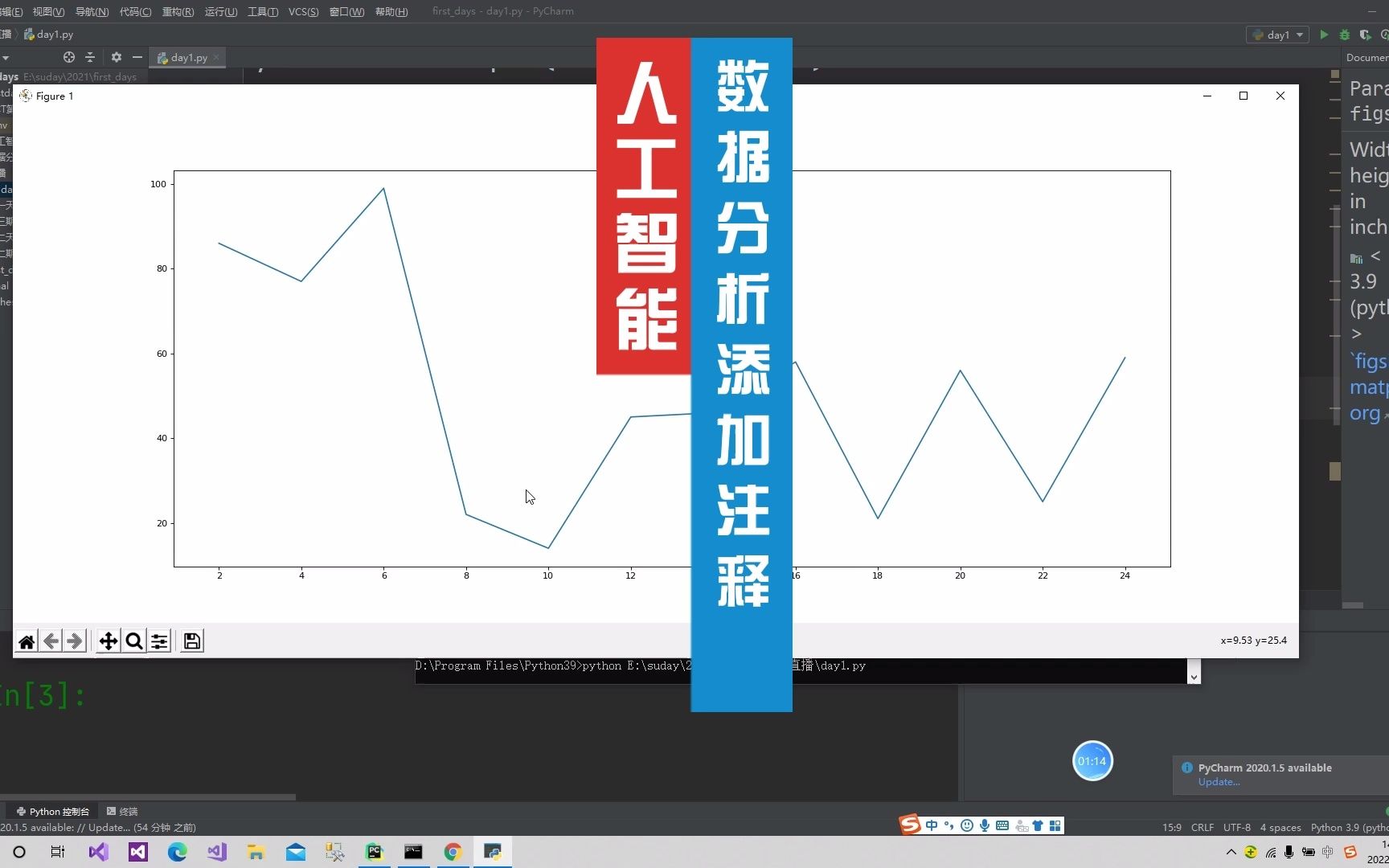Screen dimensions: 1389x868
Task: Open Sogou skin shirt icon
Action: point(1038,825)
